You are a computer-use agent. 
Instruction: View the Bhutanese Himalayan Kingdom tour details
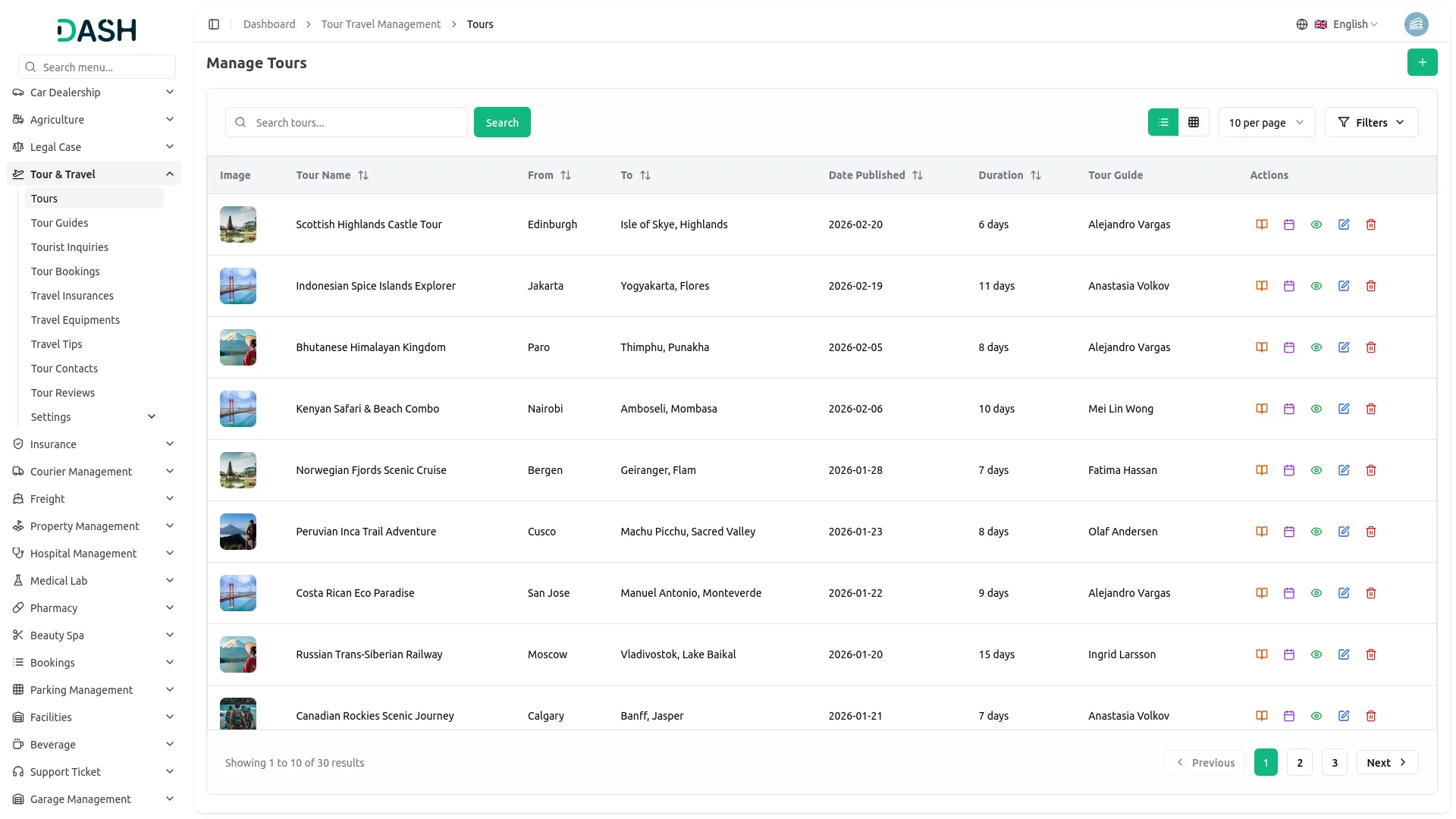tap(1316, 347)
